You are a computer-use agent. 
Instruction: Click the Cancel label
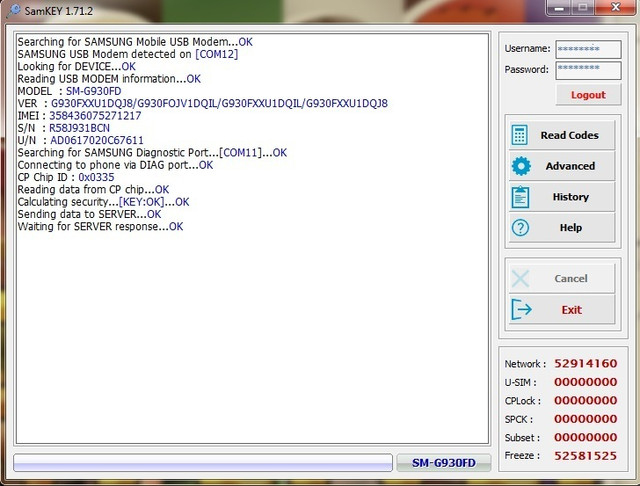[x=571, y=279]
